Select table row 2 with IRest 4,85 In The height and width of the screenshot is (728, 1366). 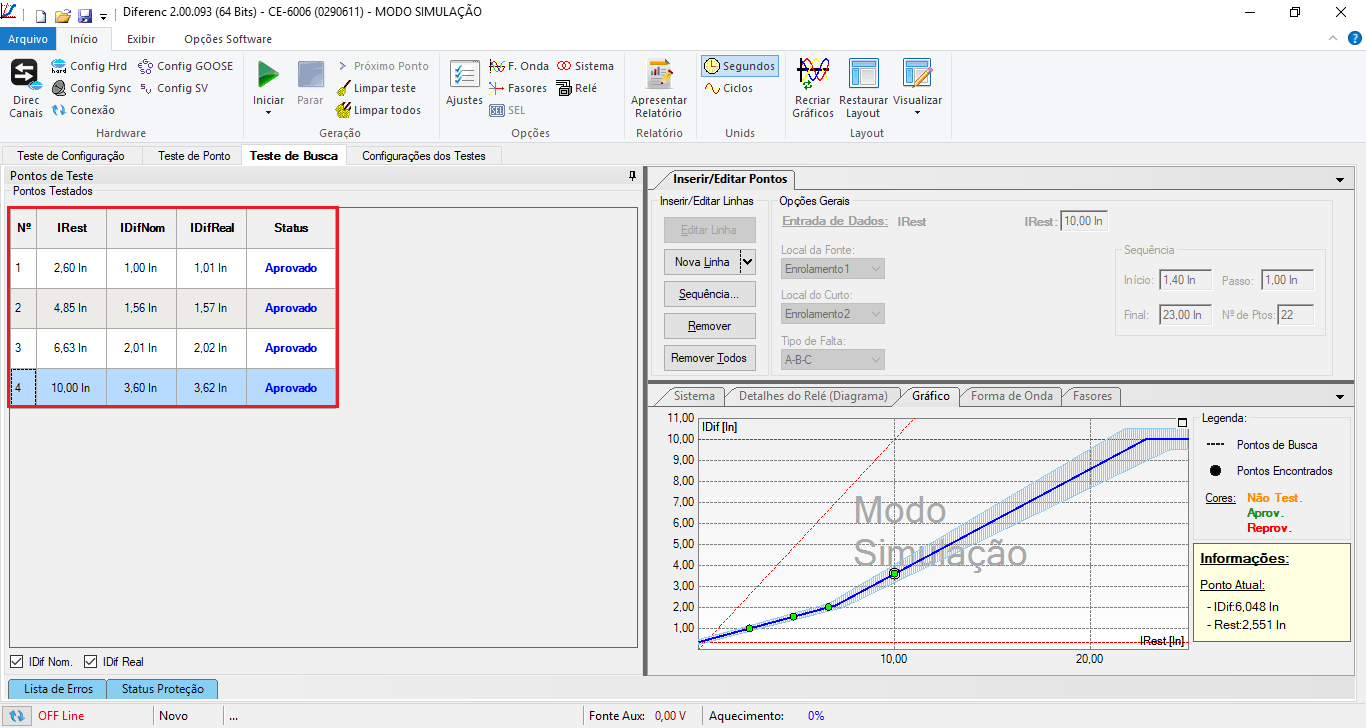(x=70, y=308)
